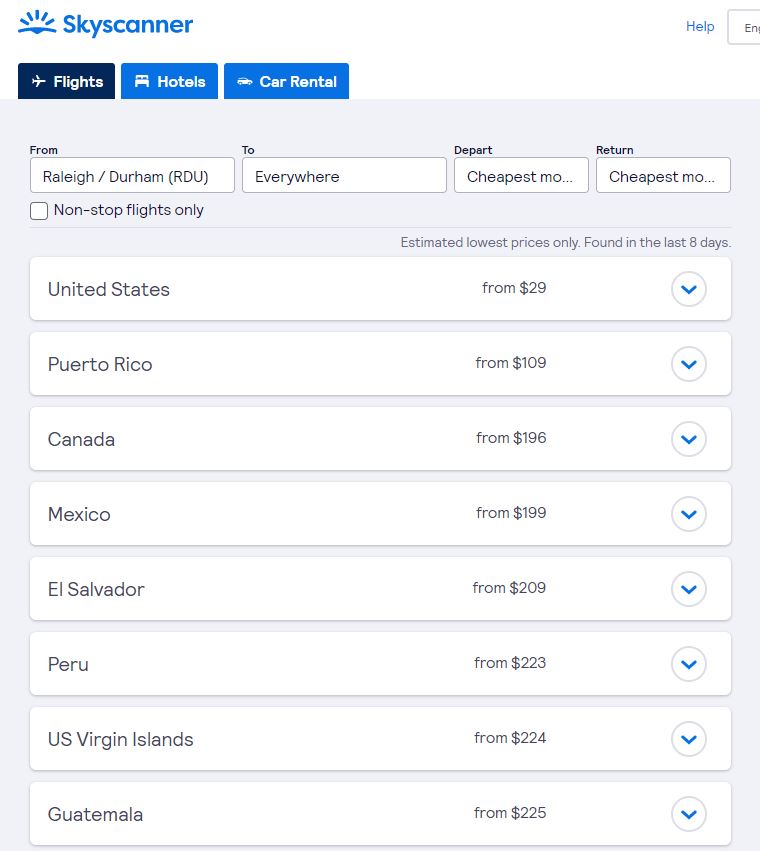Expand the Canada row chevron
This screenshot has height=851, width=760.
(x=688, y=439)
